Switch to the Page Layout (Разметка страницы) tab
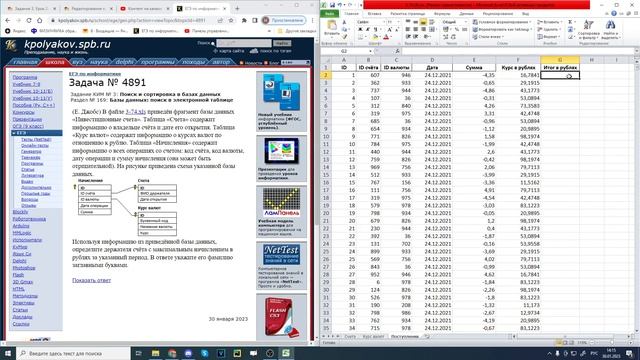Screen dimensions: 640x360 407,13
